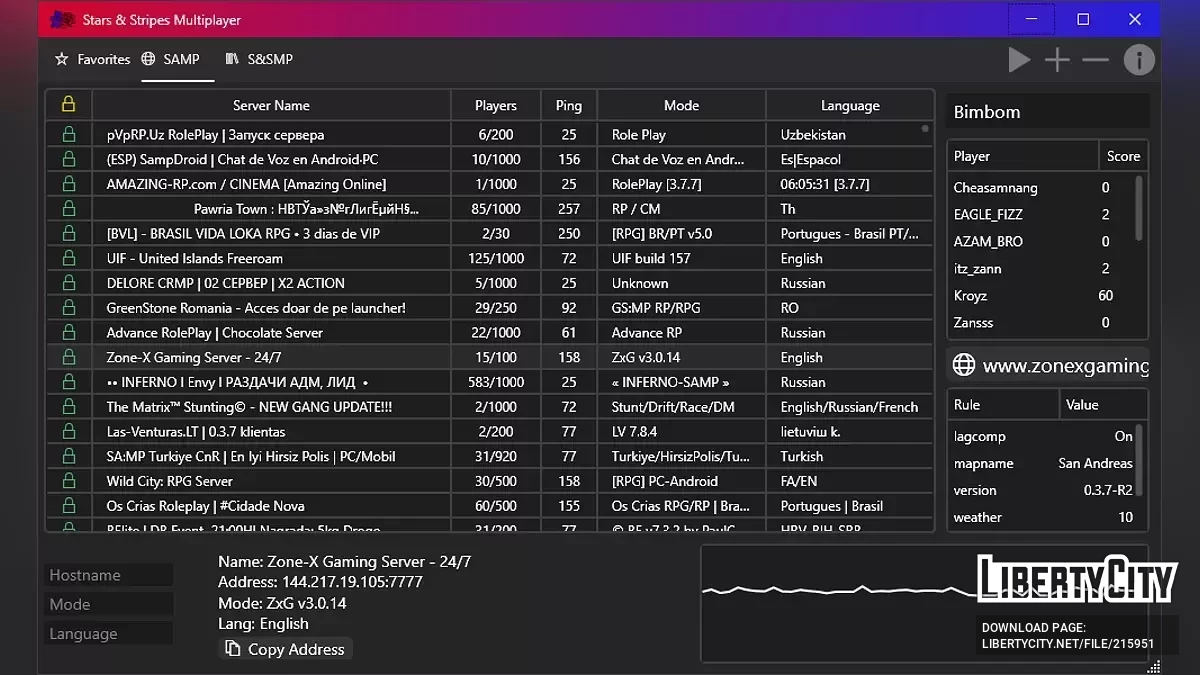Click the Hostname filter field
1200x675 pixels.
pos(109,575)
